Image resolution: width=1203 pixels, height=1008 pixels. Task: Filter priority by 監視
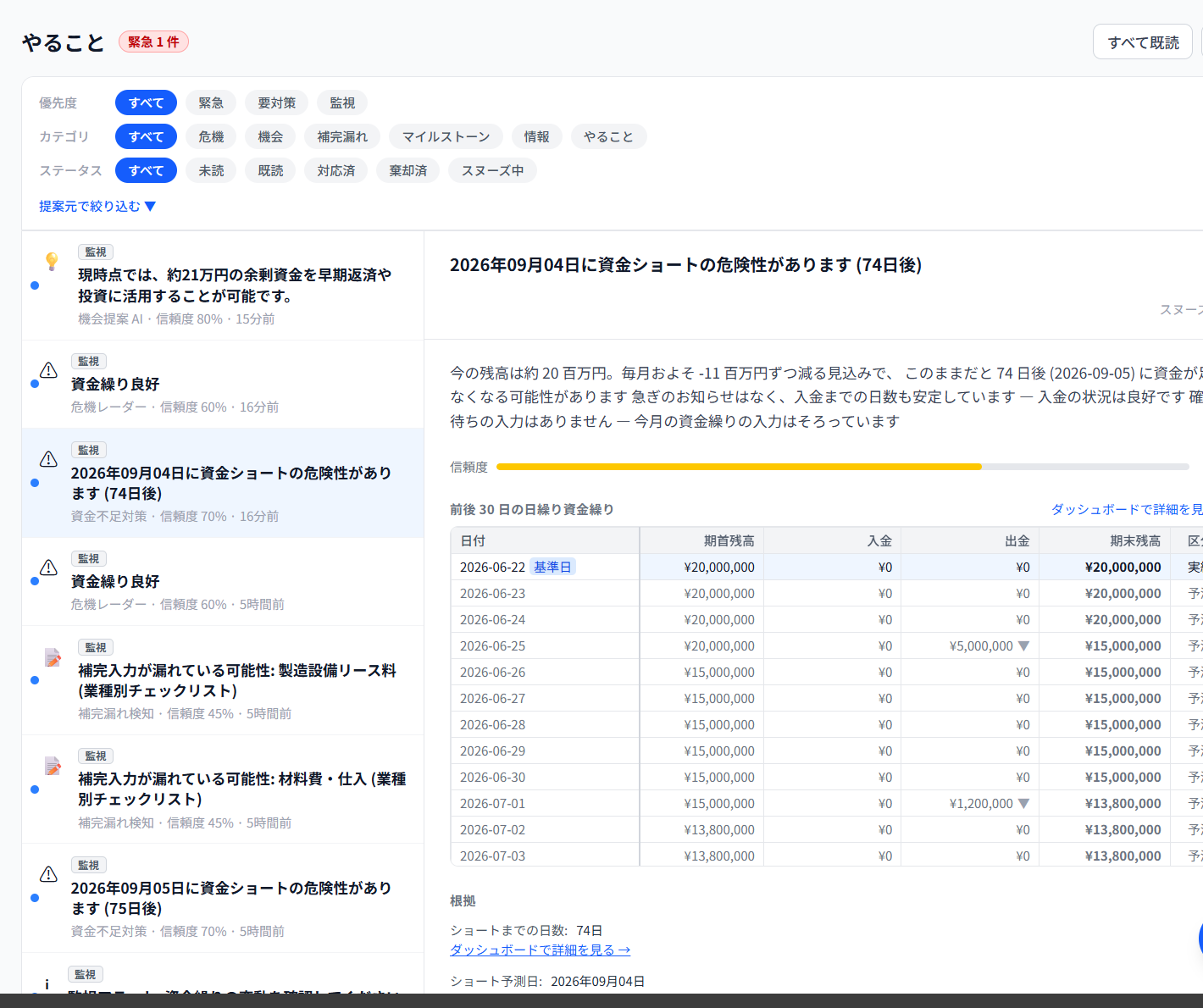click(342, 102)
